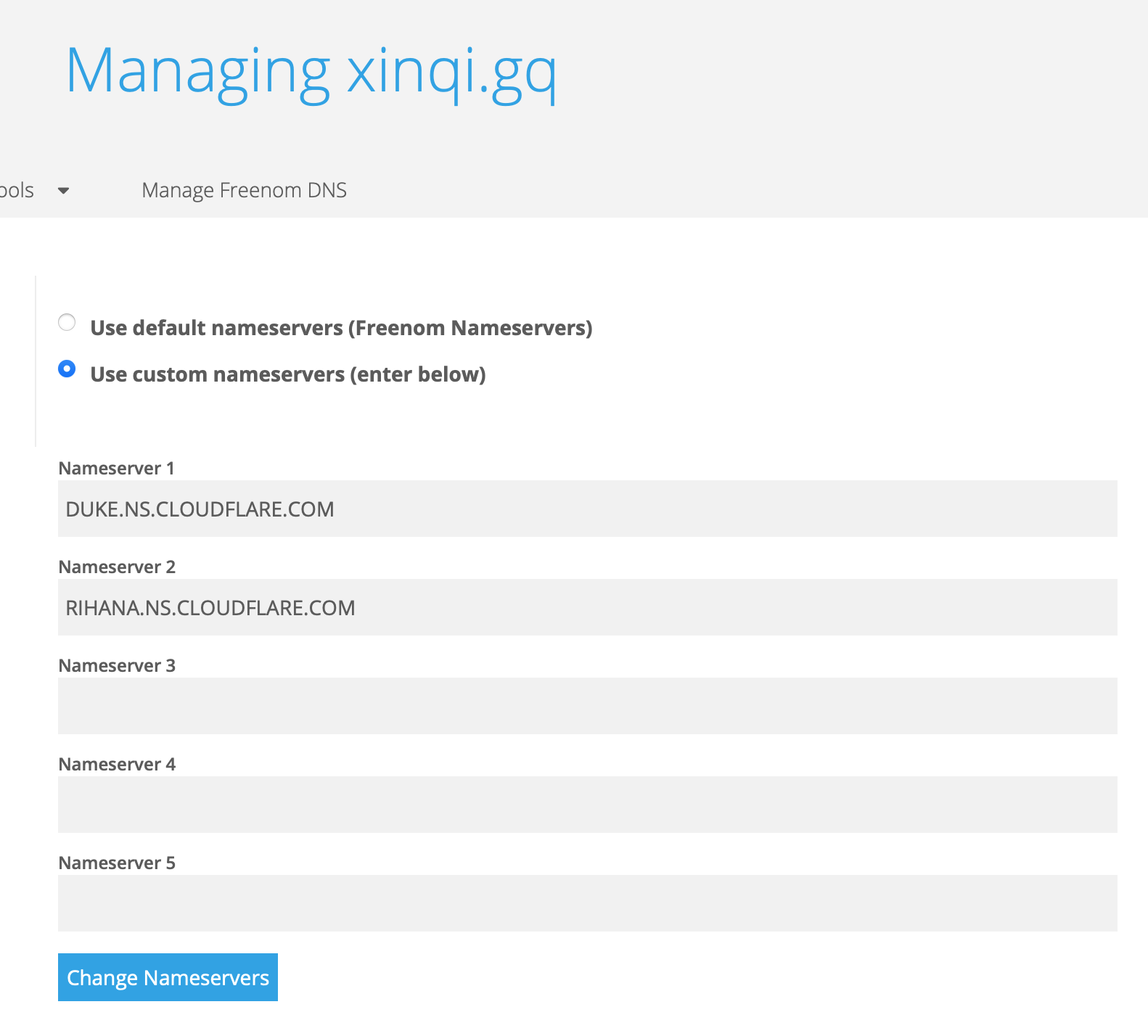The image size is (1148, 1036).
Task: Click the Use custom nameservers label text
Action: click(x=288, y=374)
